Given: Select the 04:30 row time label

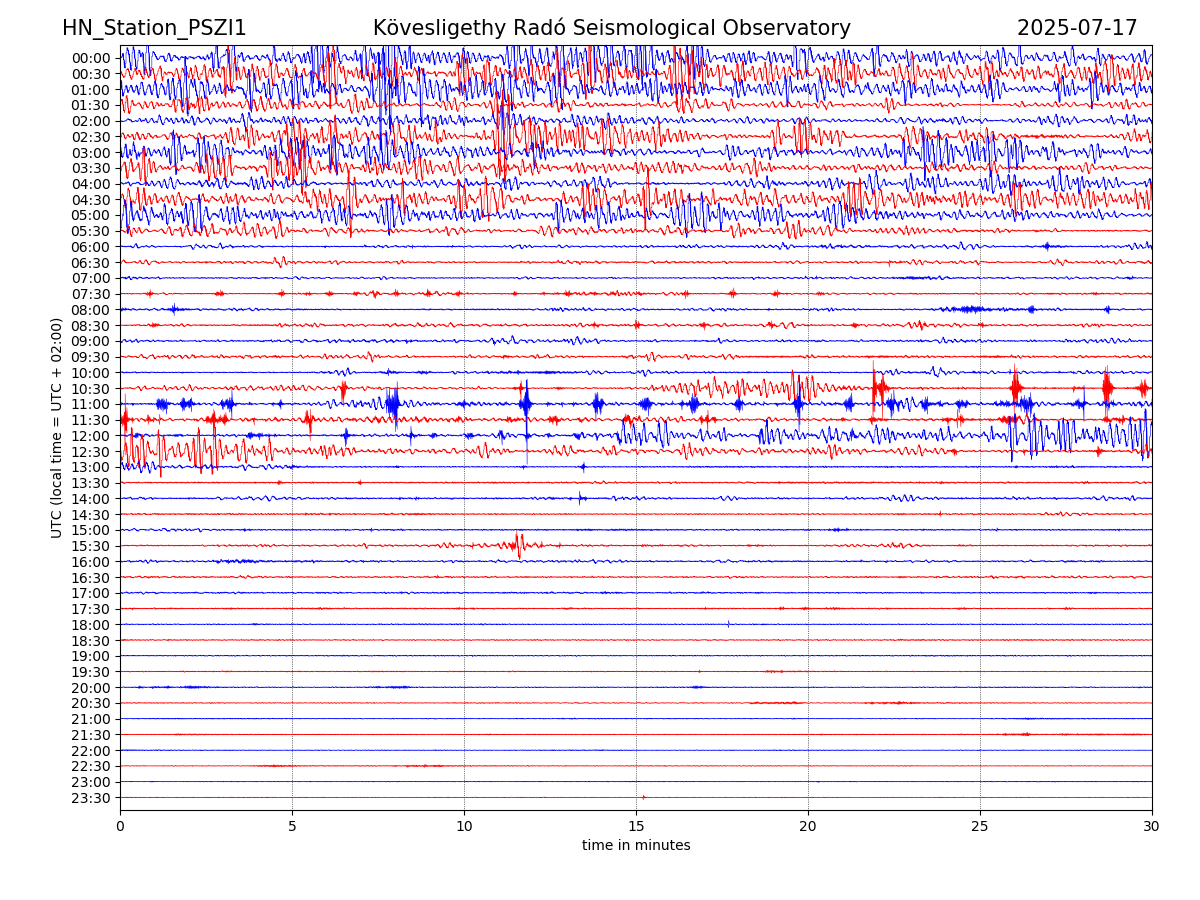Looking at the screenshot, I should click(91, 200).
